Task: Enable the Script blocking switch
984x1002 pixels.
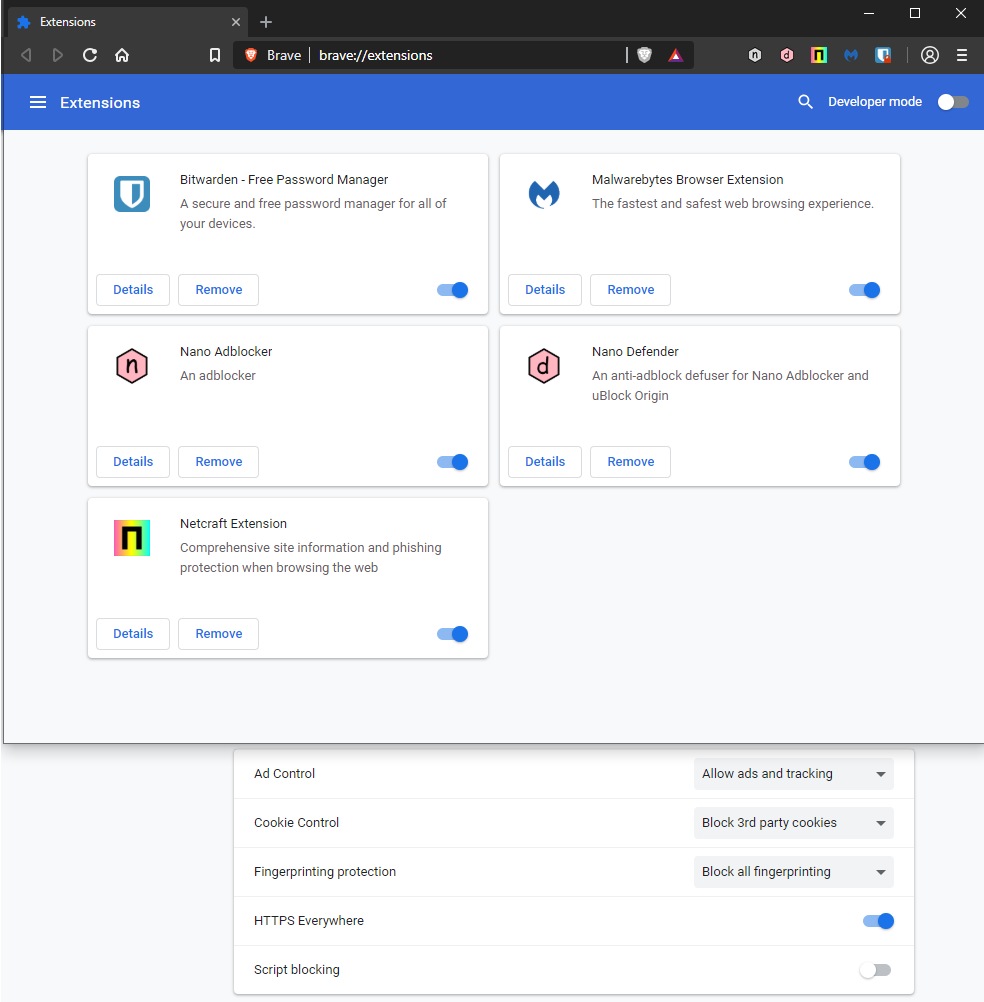Action: [875, 970]
